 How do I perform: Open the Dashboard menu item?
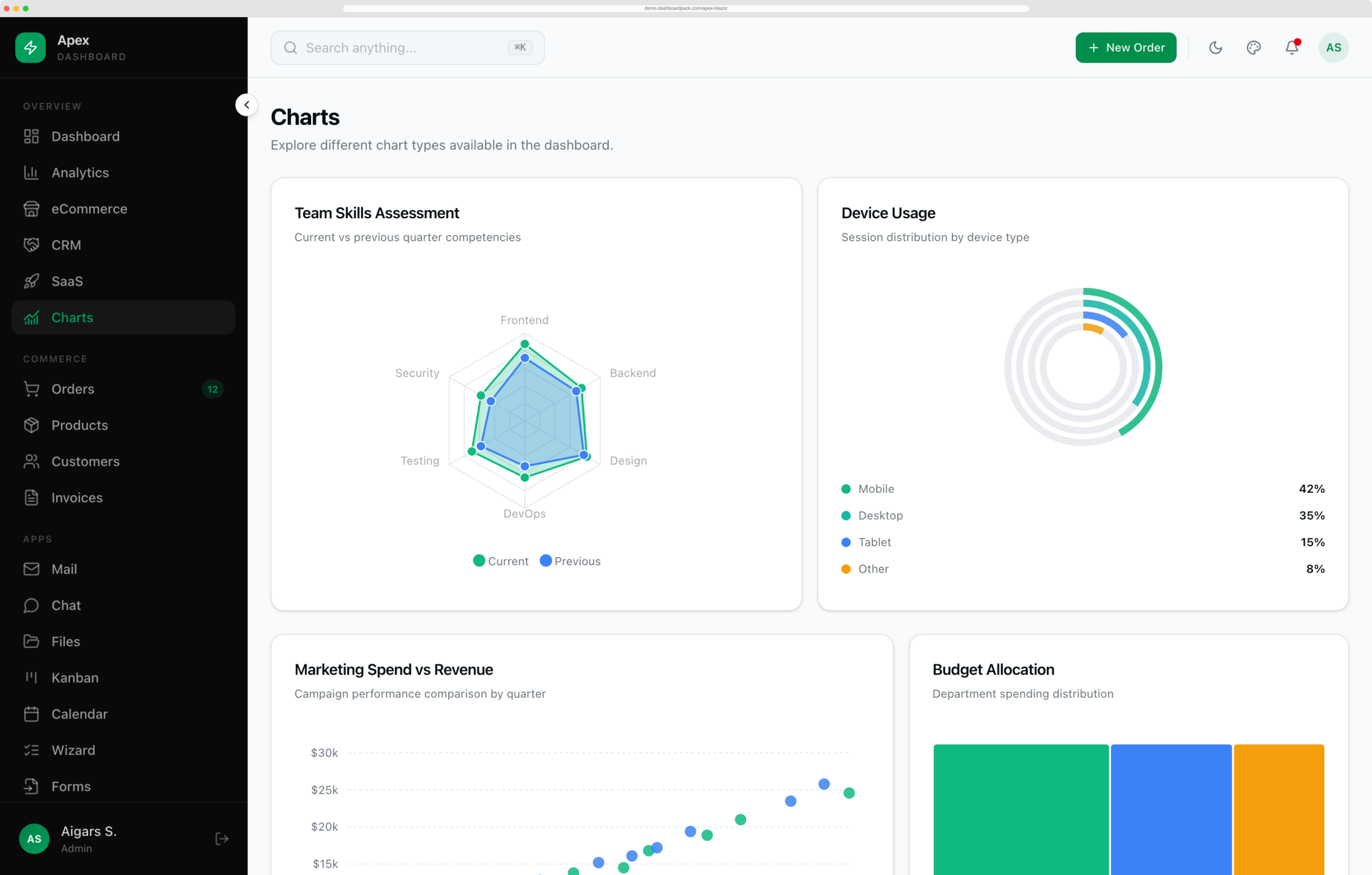[x=123, y=136]
